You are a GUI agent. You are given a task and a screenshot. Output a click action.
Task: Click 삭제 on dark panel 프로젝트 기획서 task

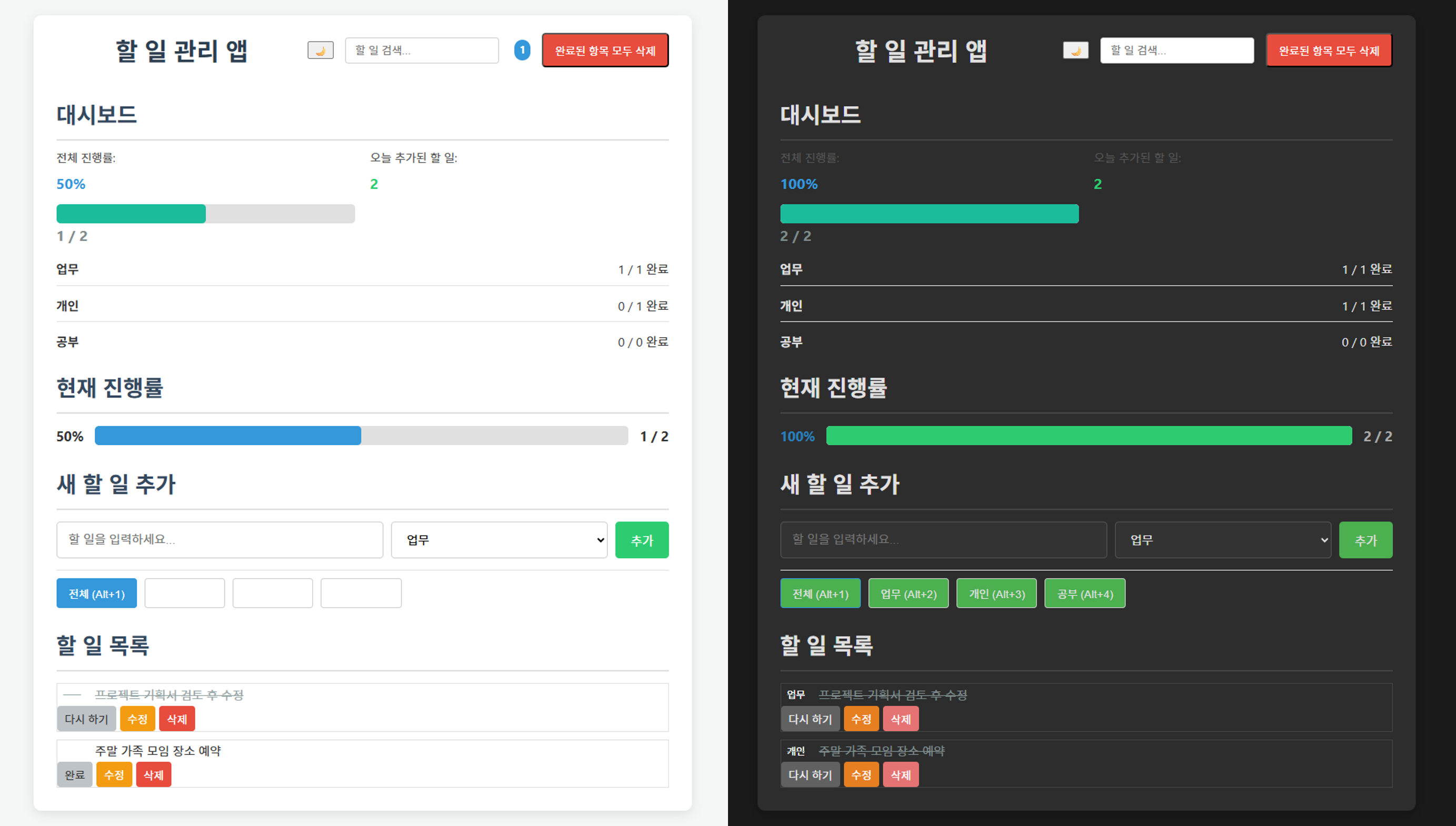901,719
